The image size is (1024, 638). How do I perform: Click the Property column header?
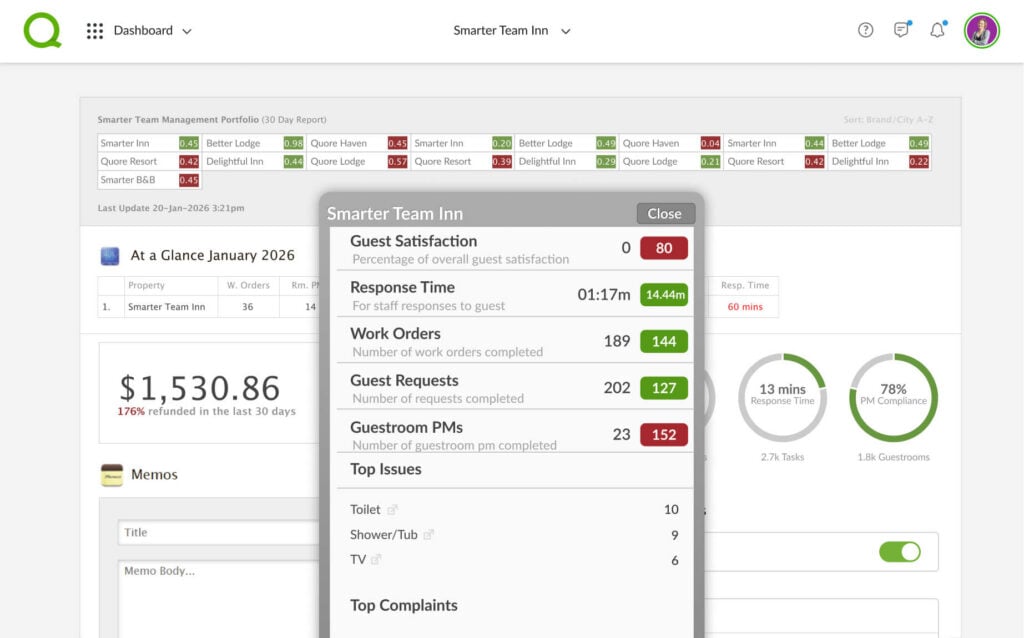[146, 285]
